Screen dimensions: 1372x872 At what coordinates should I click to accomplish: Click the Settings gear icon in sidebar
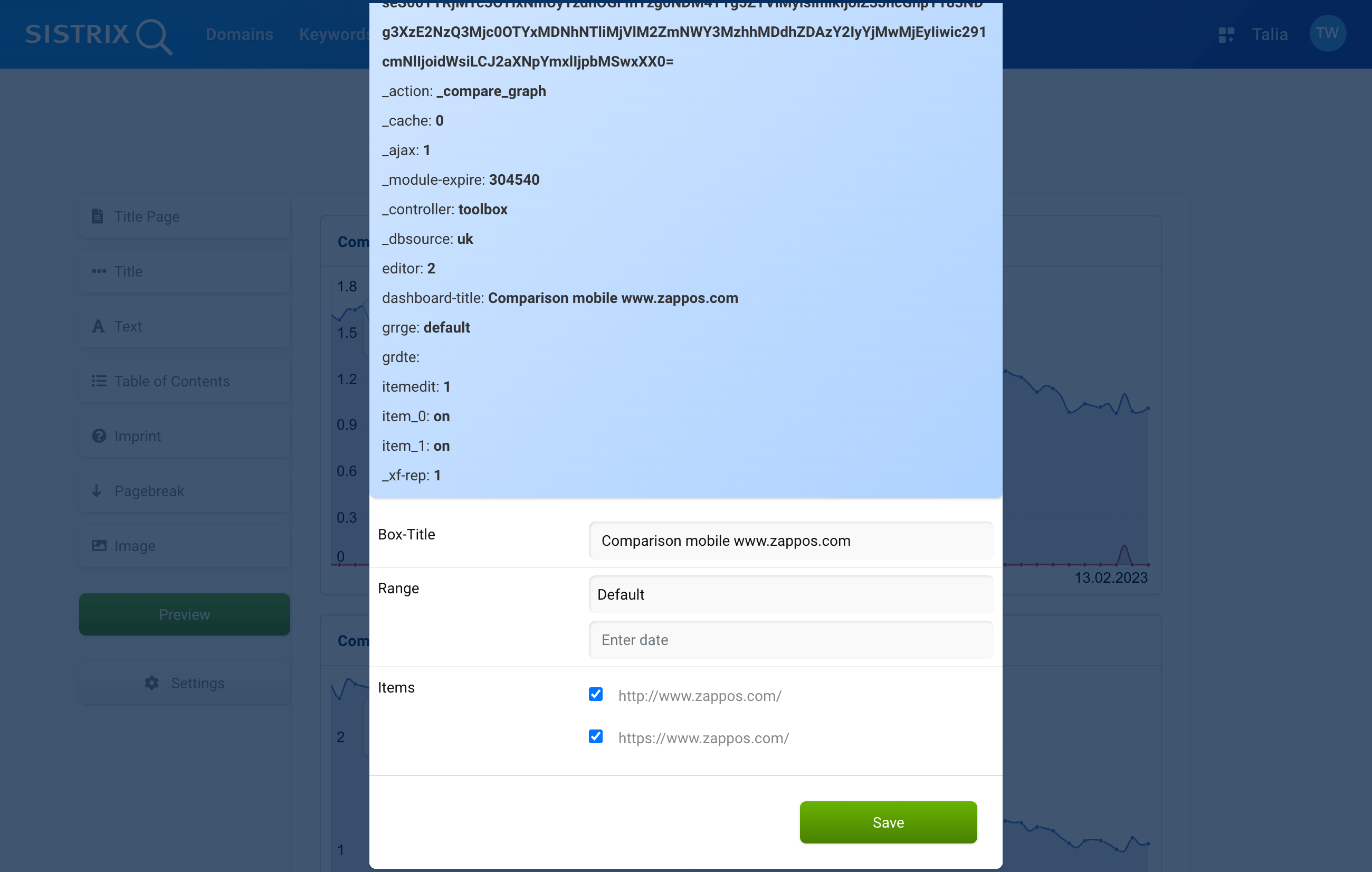[x=151, y=682]
